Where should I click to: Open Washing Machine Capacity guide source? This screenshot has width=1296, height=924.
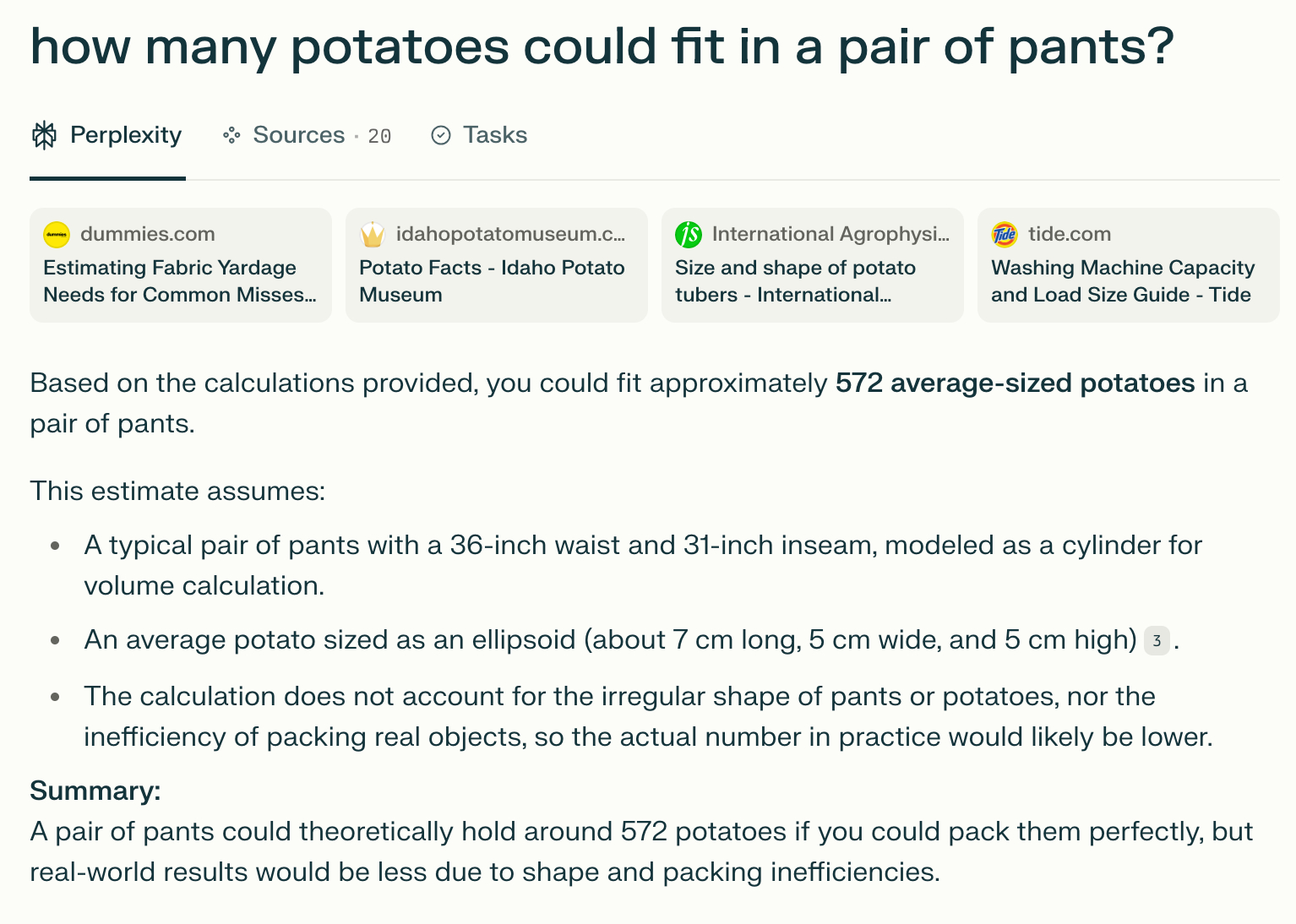[1122, 281]
